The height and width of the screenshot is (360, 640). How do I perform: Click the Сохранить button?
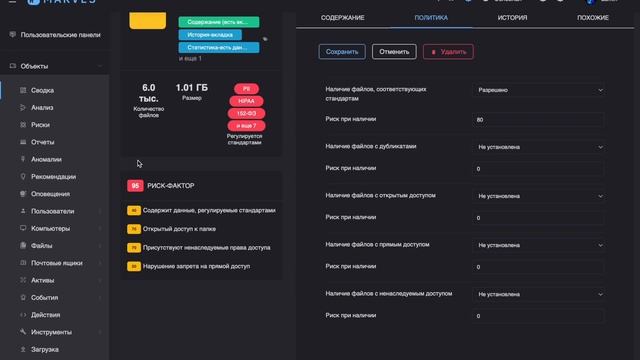pos(342,52)
